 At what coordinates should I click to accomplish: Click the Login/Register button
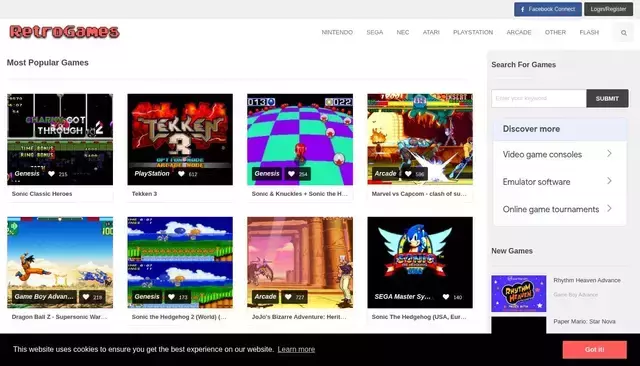(608, 9)
